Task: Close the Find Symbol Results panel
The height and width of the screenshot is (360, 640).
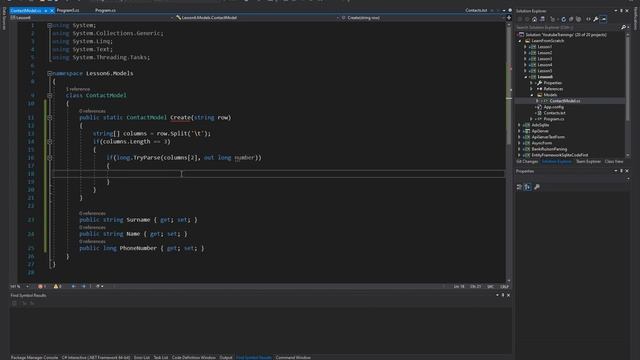Action: point(508,295)
